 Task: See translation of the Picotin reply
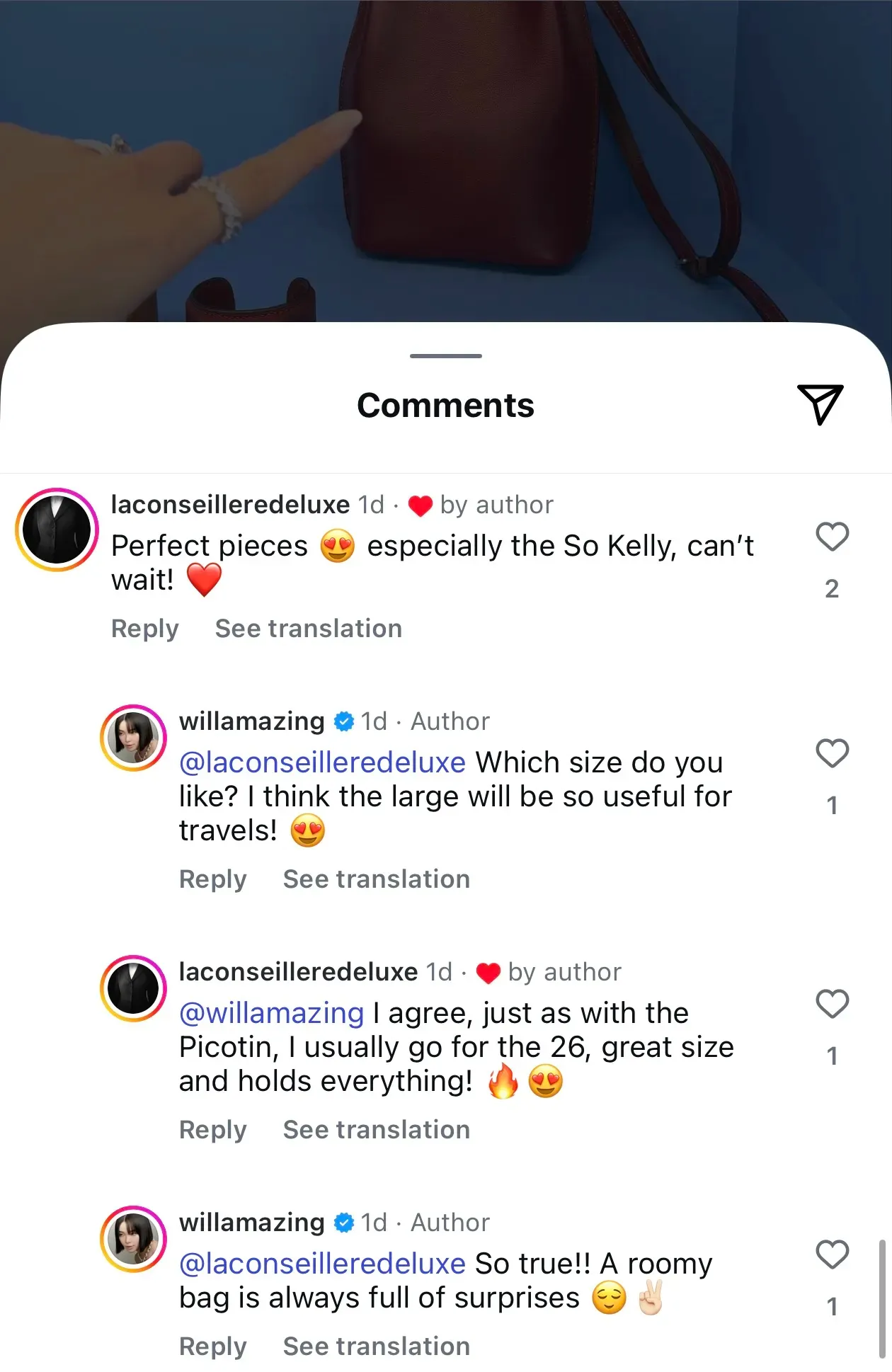click(377, 1130)
